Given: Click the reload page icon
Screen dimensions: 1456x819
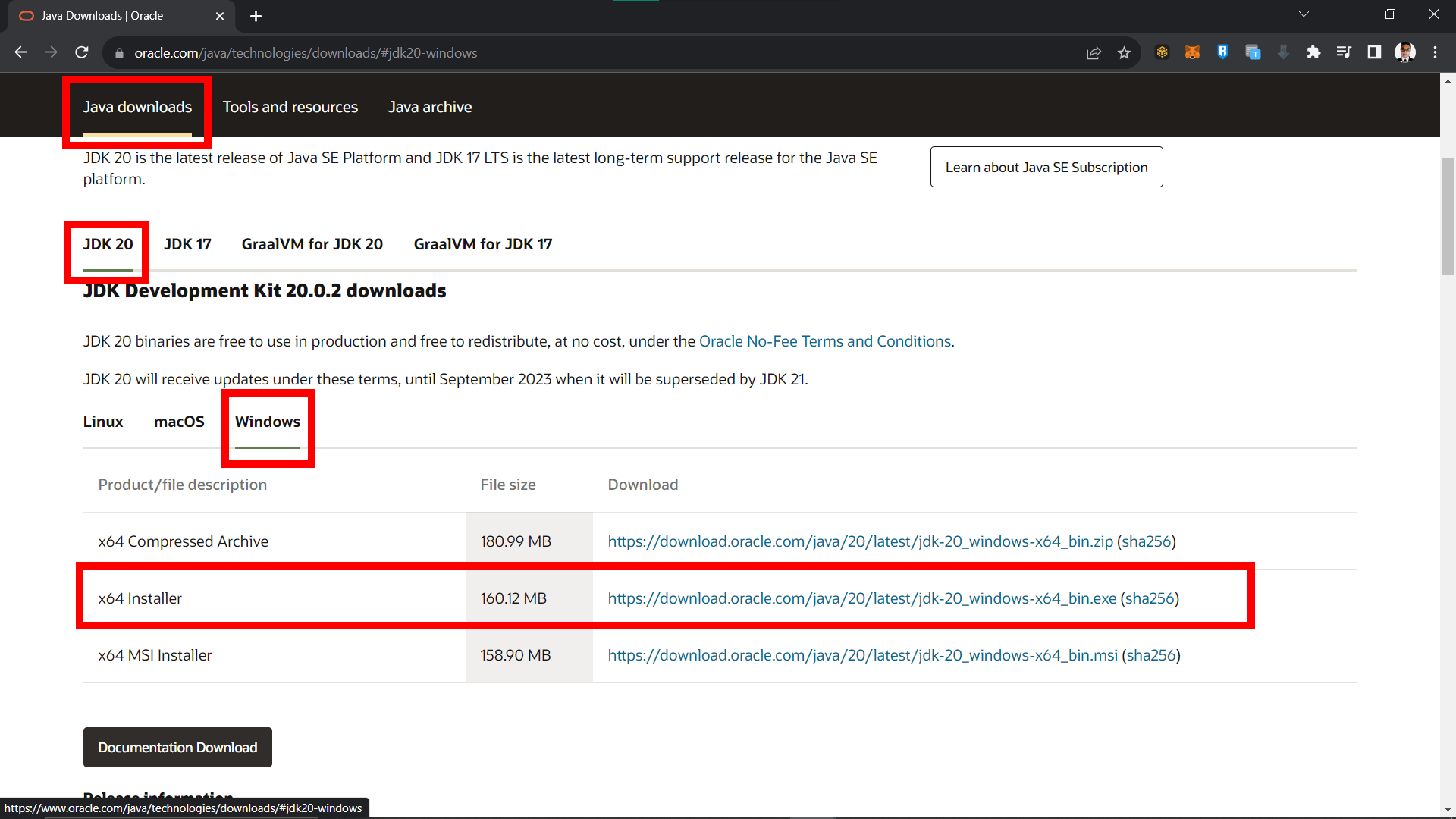Looking at the screenshot, I should coord(81,52).
